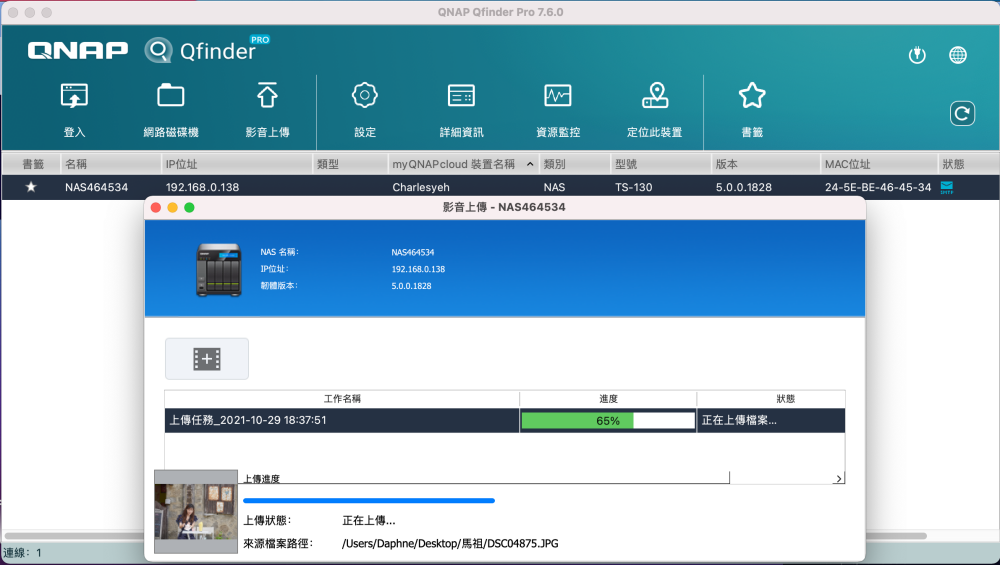1000x565 pixels.
Task: Select the 上傳任務_2021-10-29 18:37:51 task row
Action: [341, 421]
